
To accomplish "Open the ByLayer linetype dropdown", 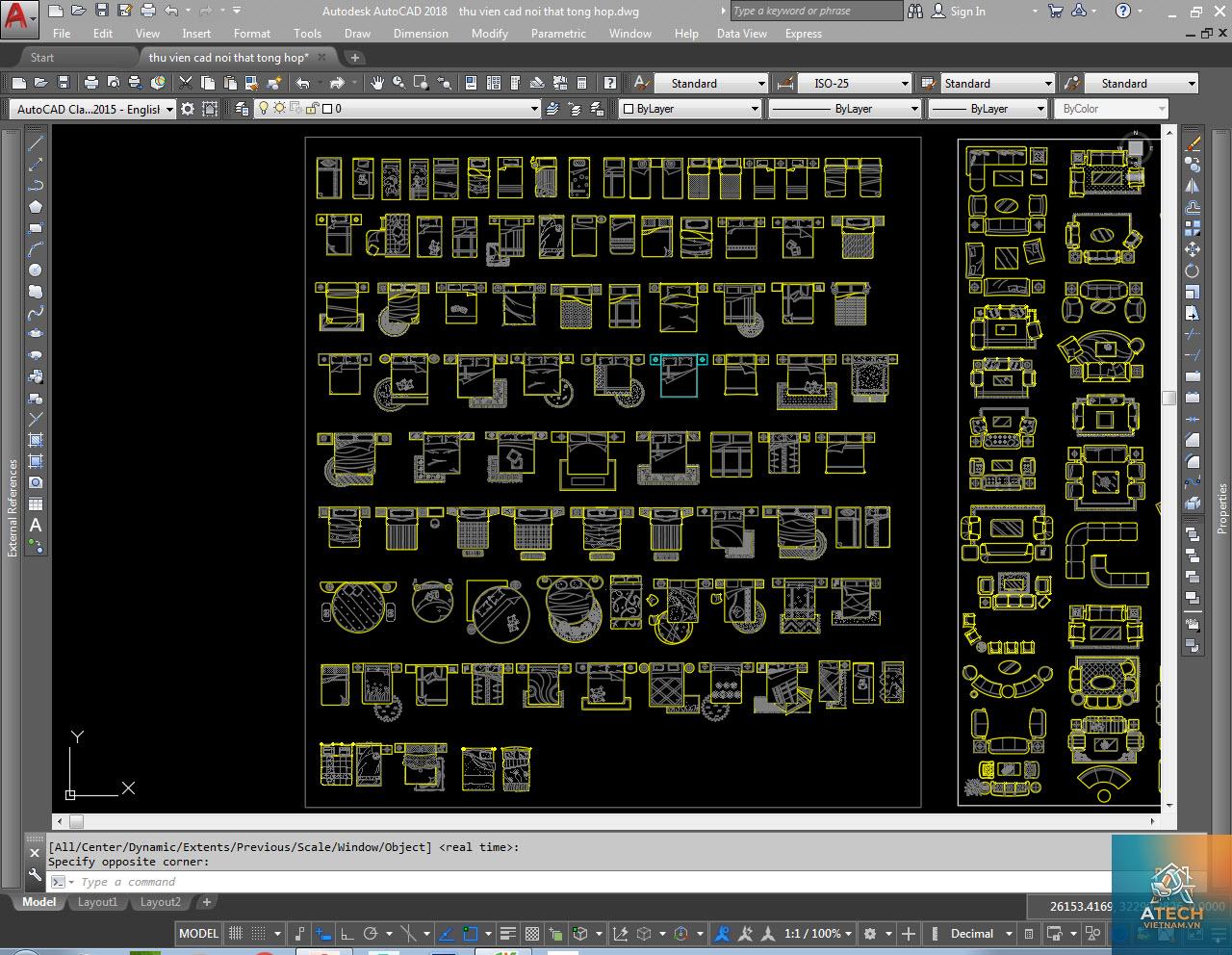I will click(x=845, y=109).
